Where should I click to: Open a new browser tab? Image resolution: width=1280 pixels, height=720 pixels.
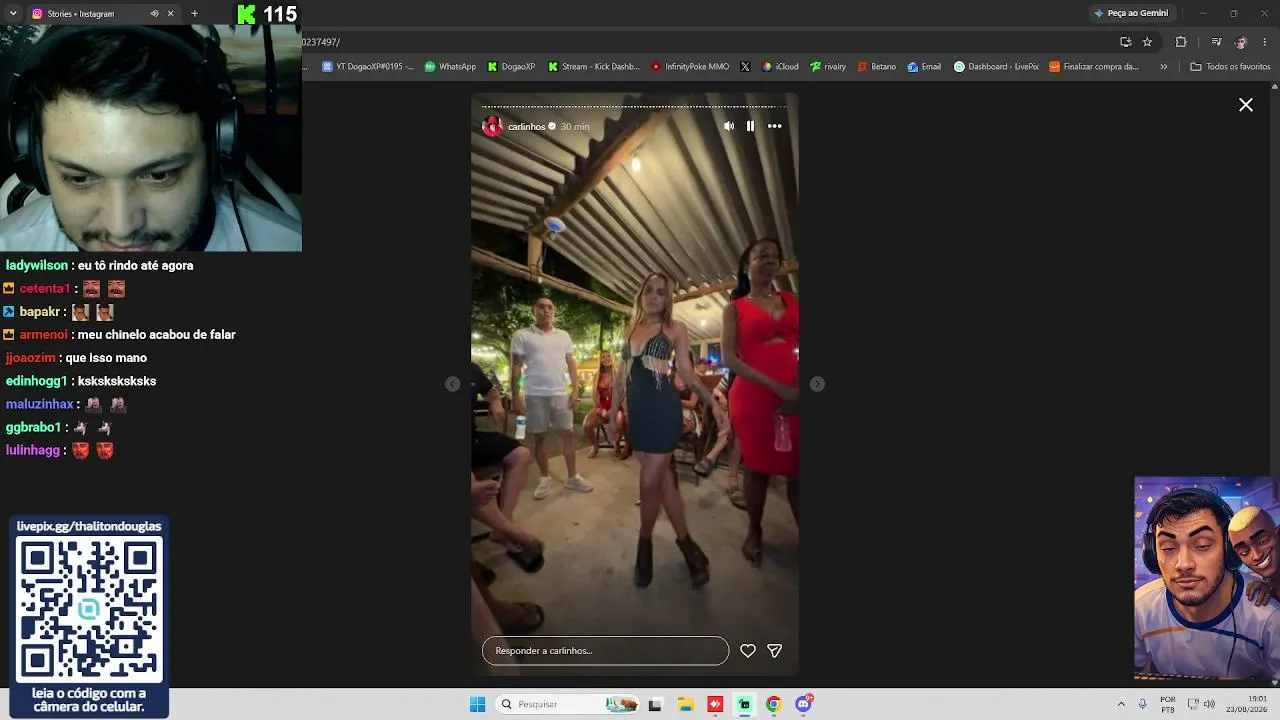pyautogui.click(x=194, y=14)
